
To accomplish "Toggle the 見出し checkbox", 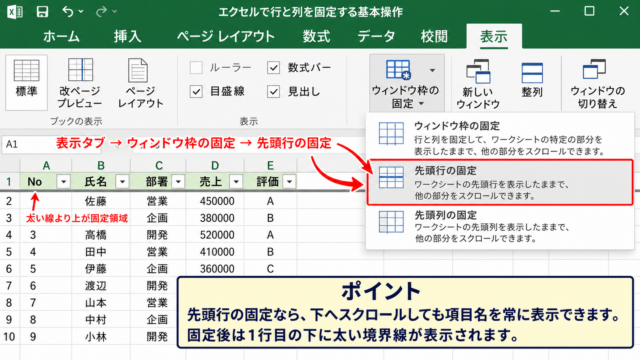I will coord(273,91).
